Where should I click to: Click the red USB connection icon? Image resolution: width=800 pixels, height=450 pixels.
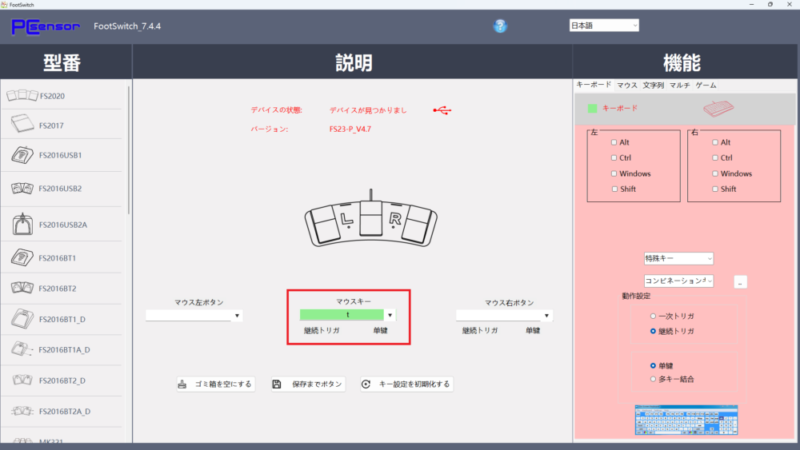pyautogui.click(x=442, y=110)
